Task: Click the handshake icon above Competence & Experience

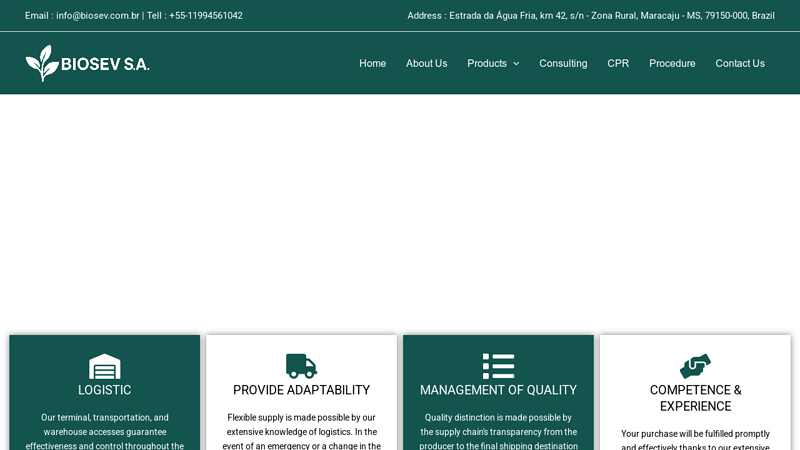Action: tap(695, 366)
